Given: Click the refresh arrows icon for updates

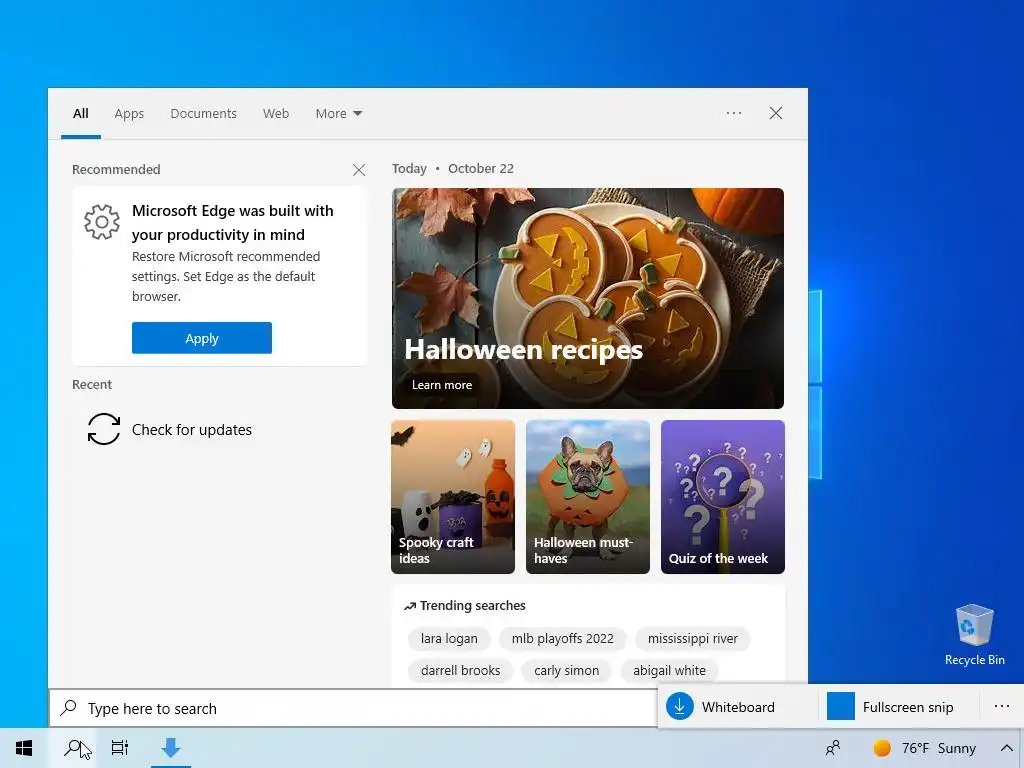Looking at the screenshot, I should (x=104, y=429).
